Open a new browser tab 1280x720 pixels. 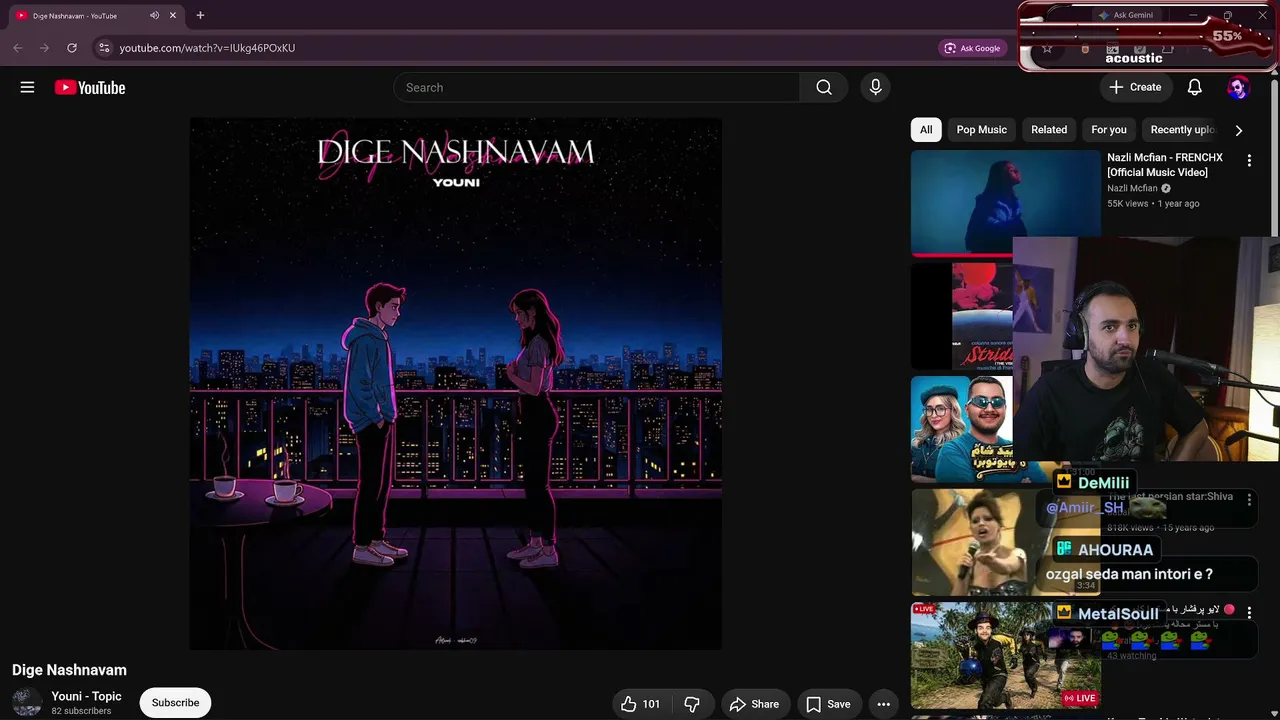click(x=200, y=15)
